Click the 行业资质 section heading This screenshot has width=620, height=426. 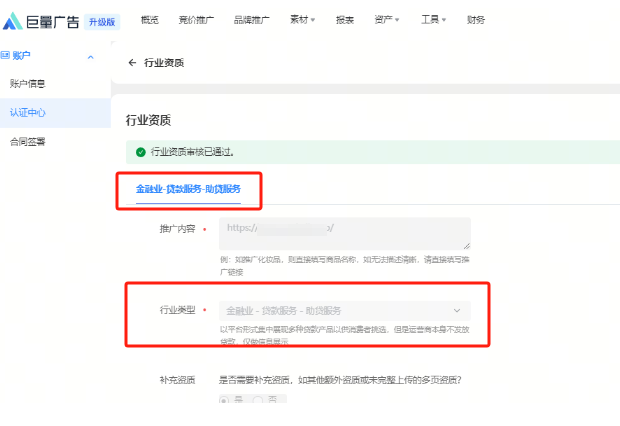(148, 120)
